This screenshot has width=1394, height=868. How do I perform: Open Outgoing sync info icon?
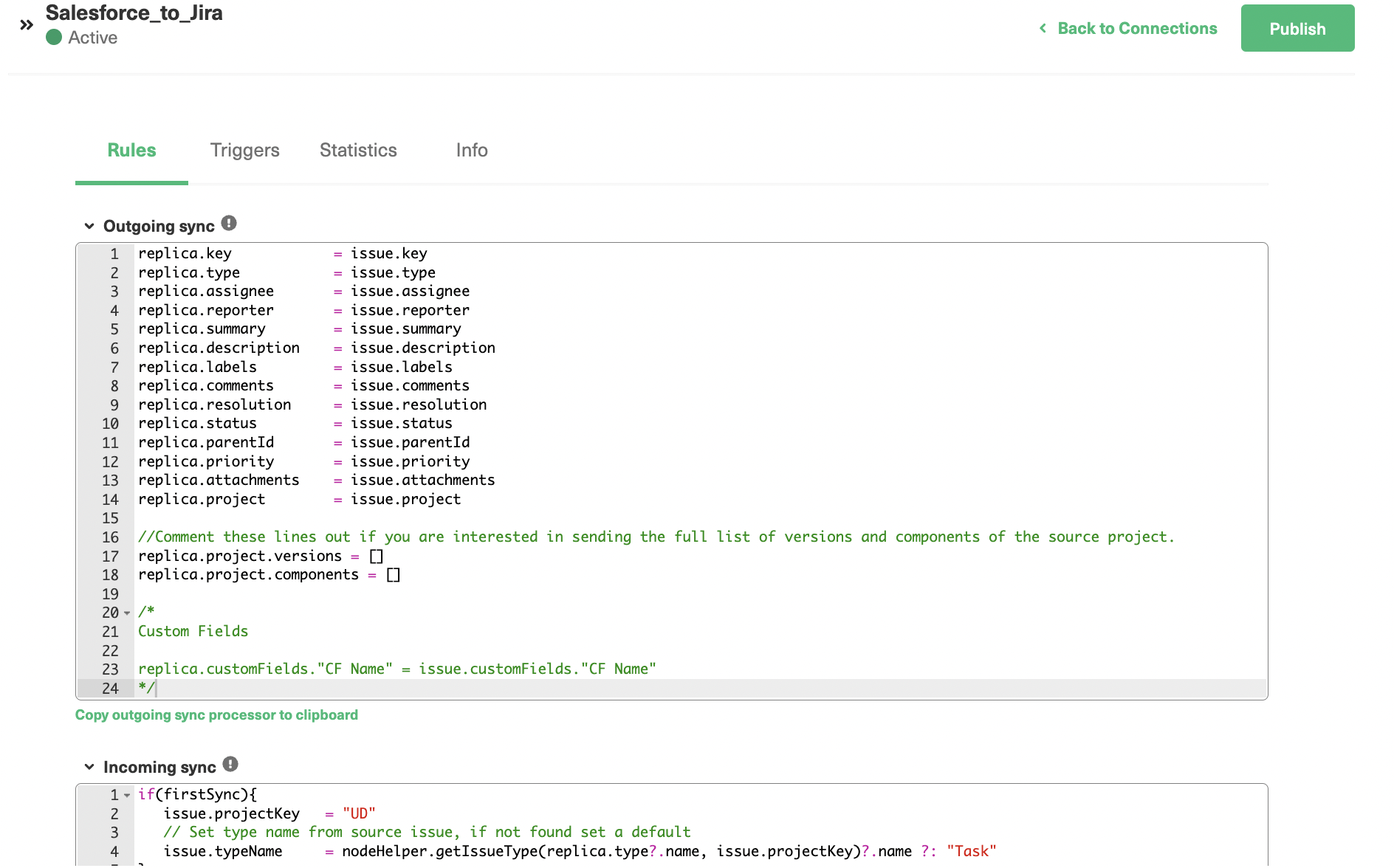point(229,223)
